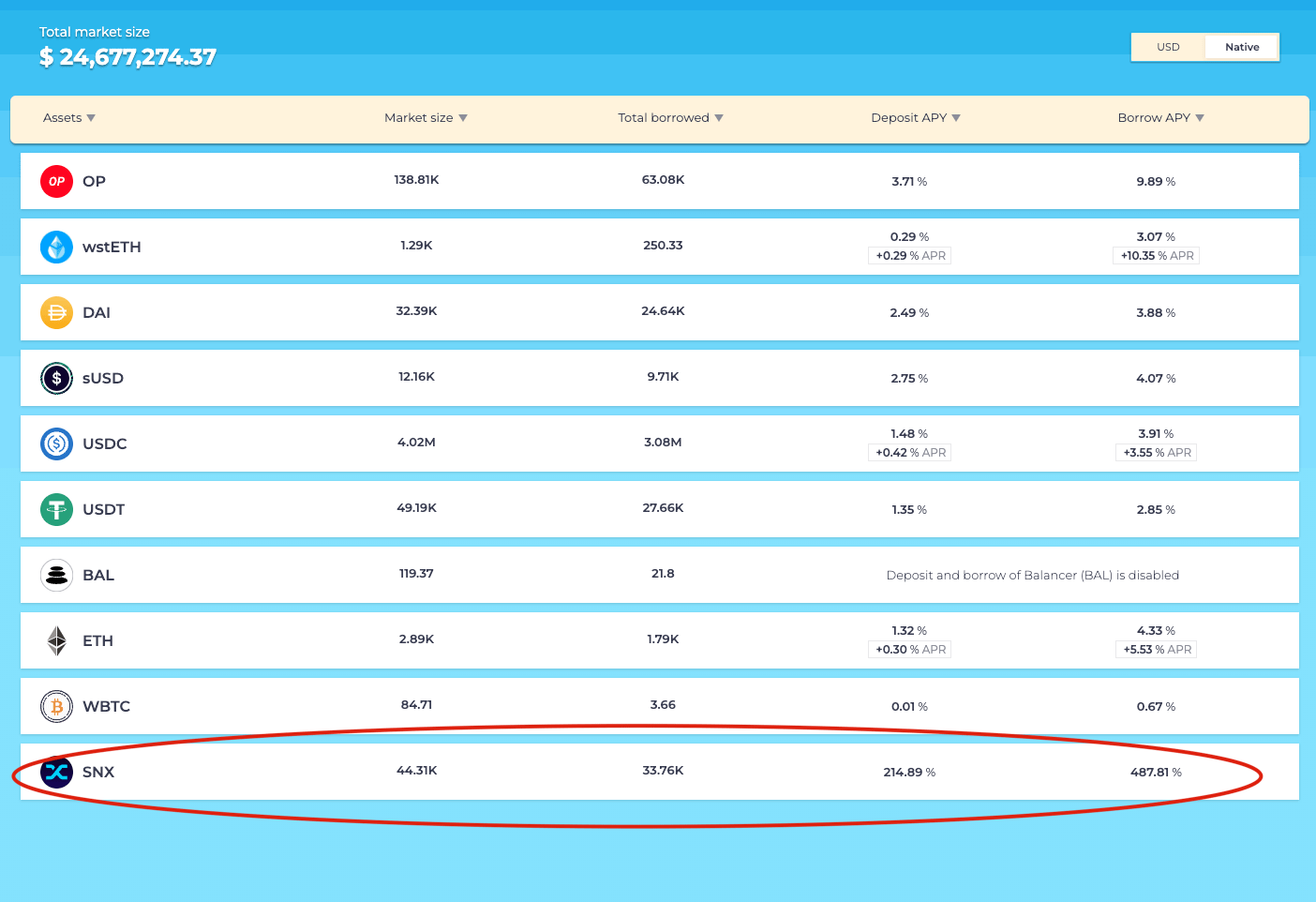Click wstETH +10.35 % APR badge
1316x902 pixels.
tap(1157, 255)
